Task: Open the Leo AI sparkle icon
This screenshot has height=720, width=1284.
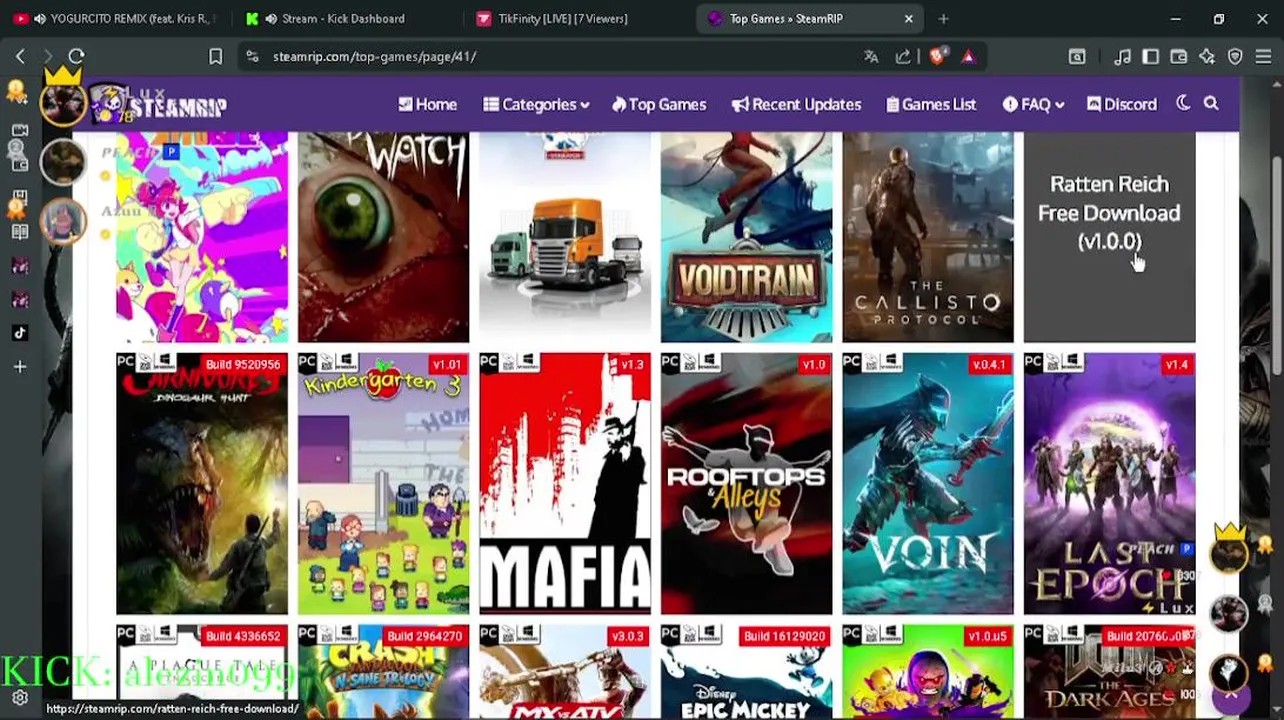Action: tap(1207, 57)
